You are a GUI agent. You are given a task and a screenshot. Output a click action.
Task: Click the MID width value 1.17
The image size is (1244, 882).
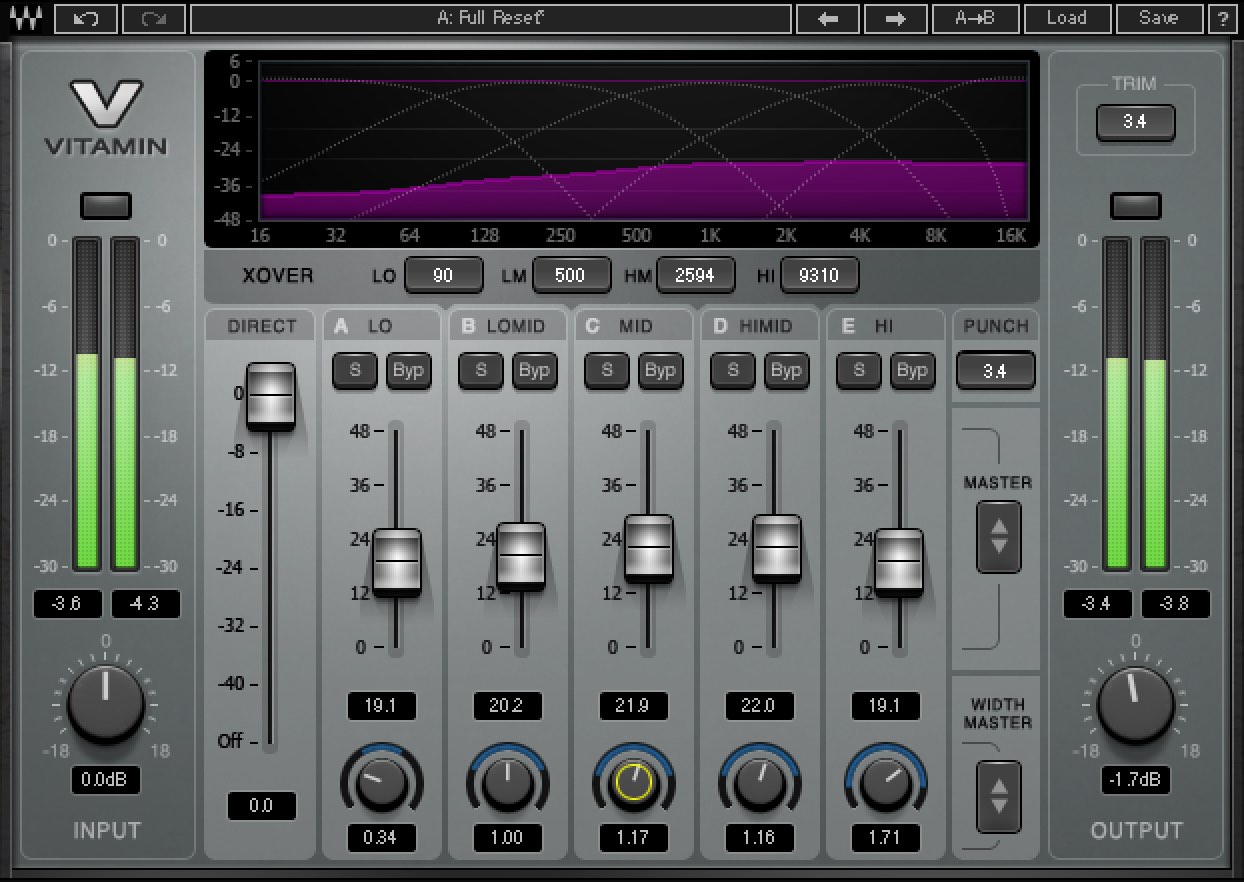[x=633, y=838]
